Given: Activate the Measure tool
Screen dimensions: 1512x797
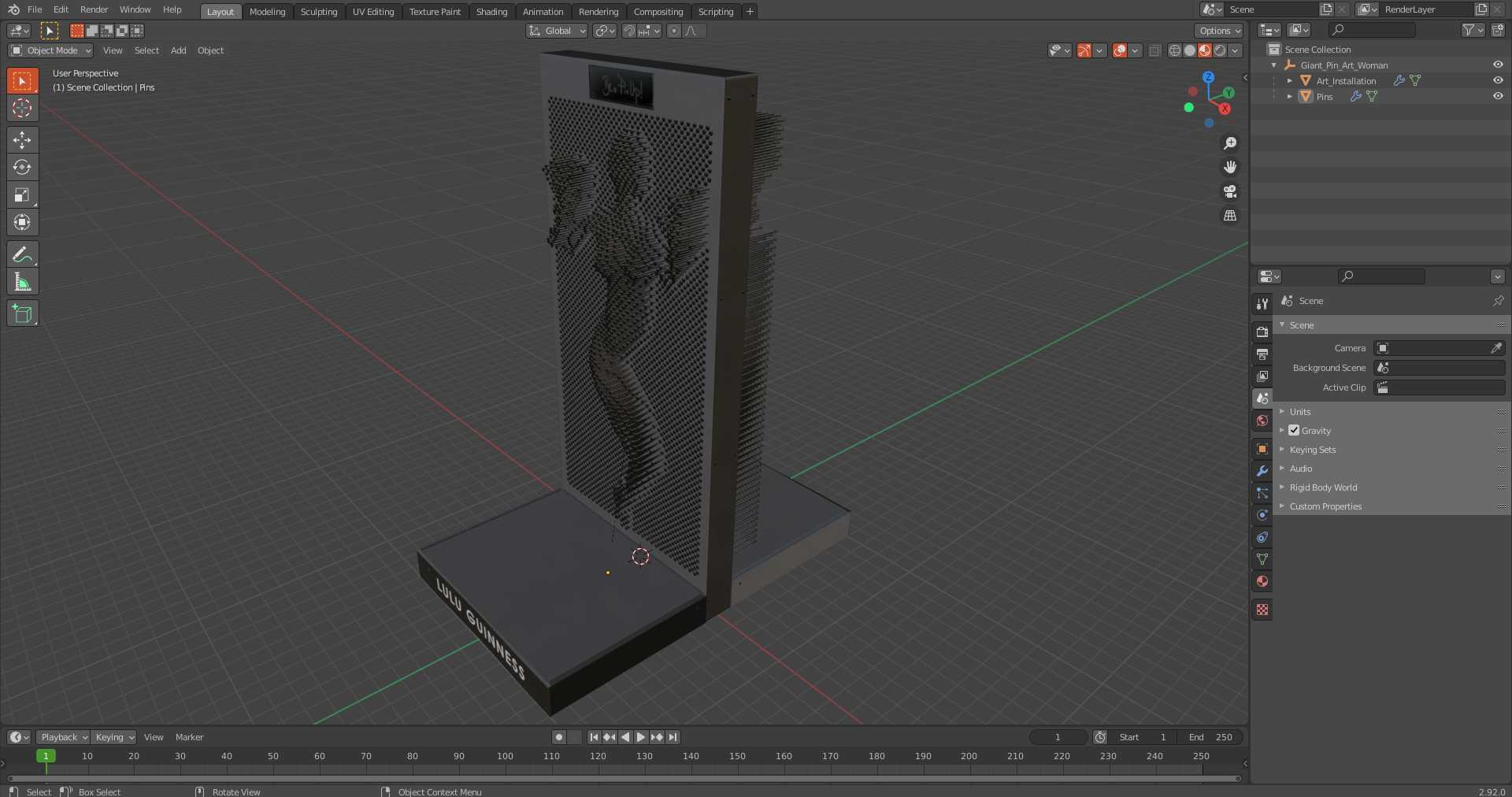Looking at the screenshot, I should (22, 281).
